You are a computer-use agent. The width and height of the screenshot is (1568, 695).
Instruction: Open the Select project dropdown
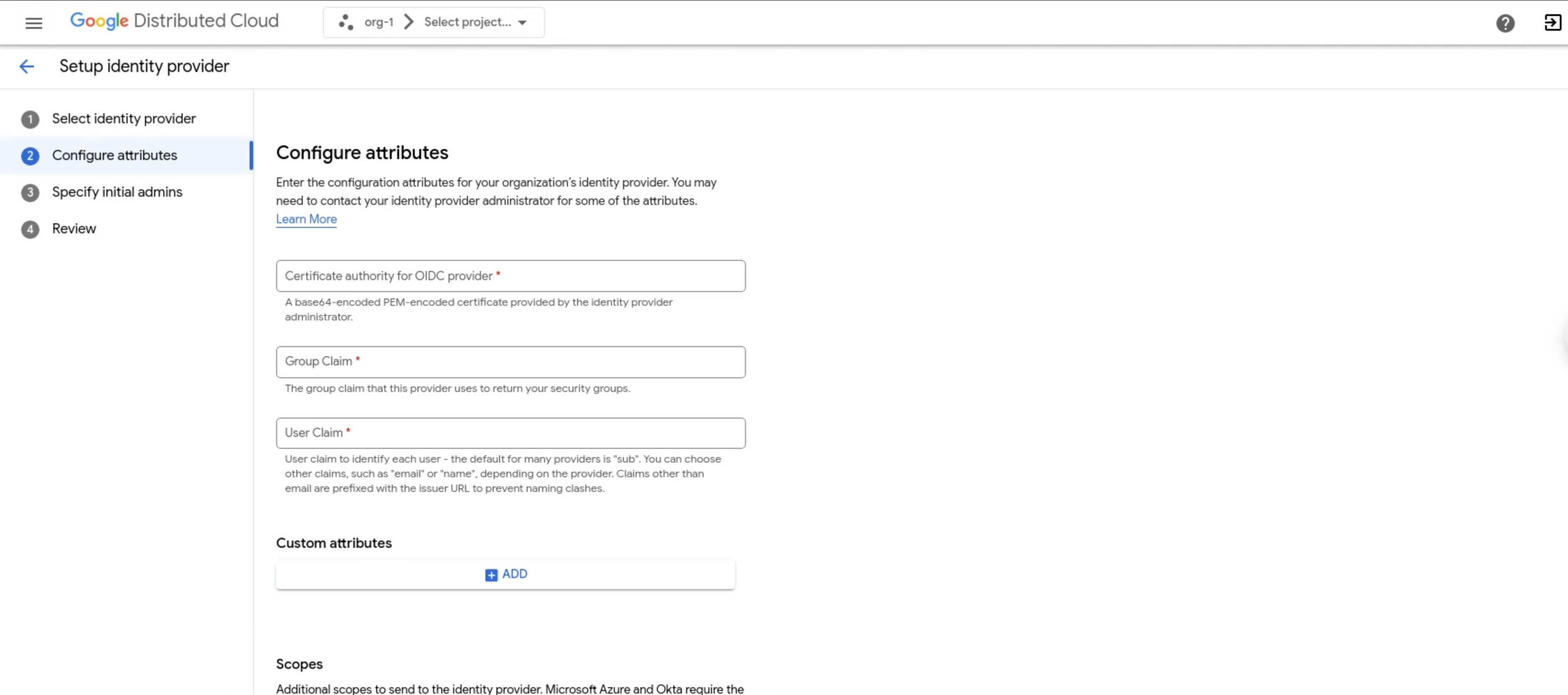pyautogui.click(x=467, y=22)
